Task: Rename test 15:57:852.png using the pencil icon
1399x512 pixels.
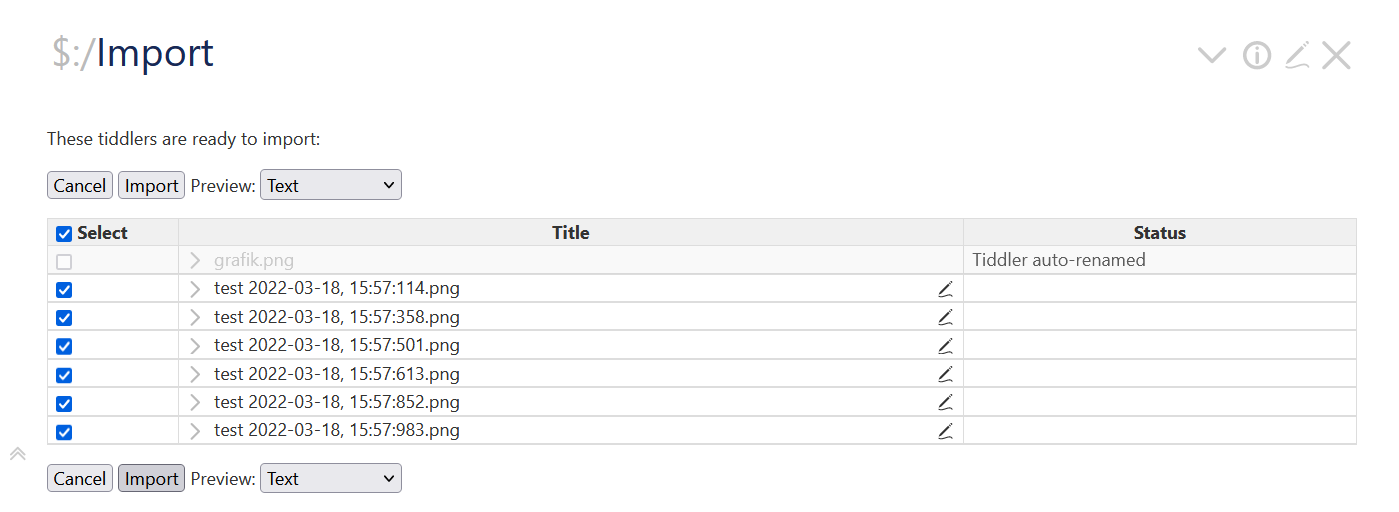Action: pos(945,403)
